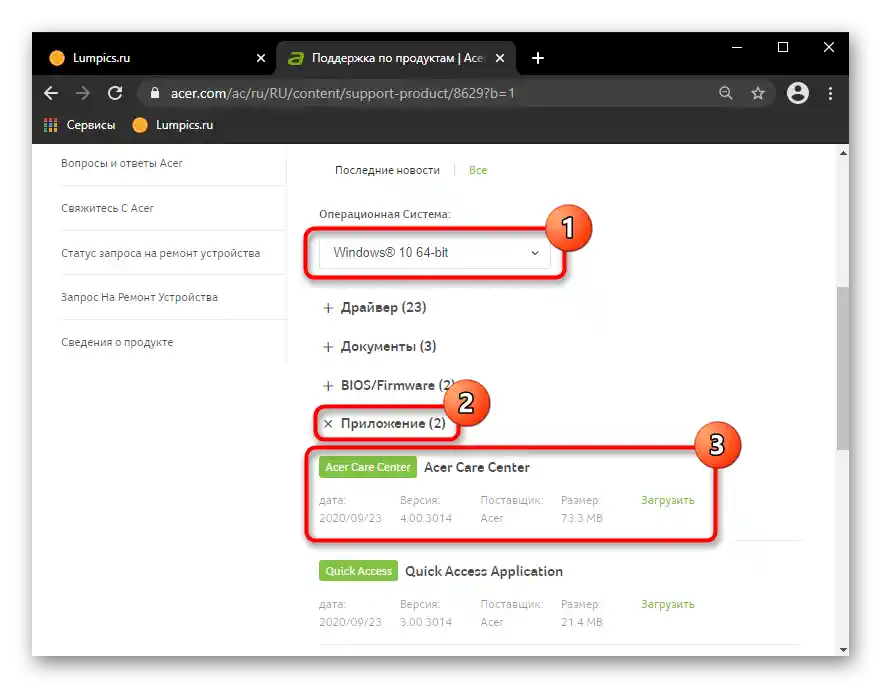Open the Сервисы apps grid icon

point(51,125)
